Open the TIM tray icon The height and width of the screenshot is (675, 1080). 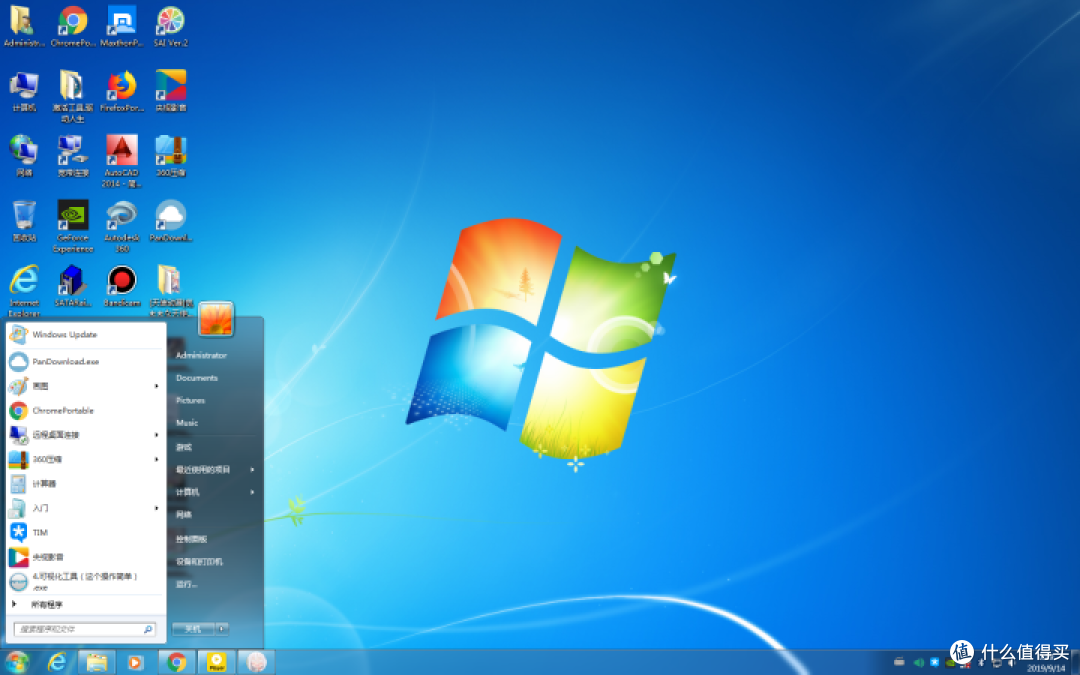934,663
